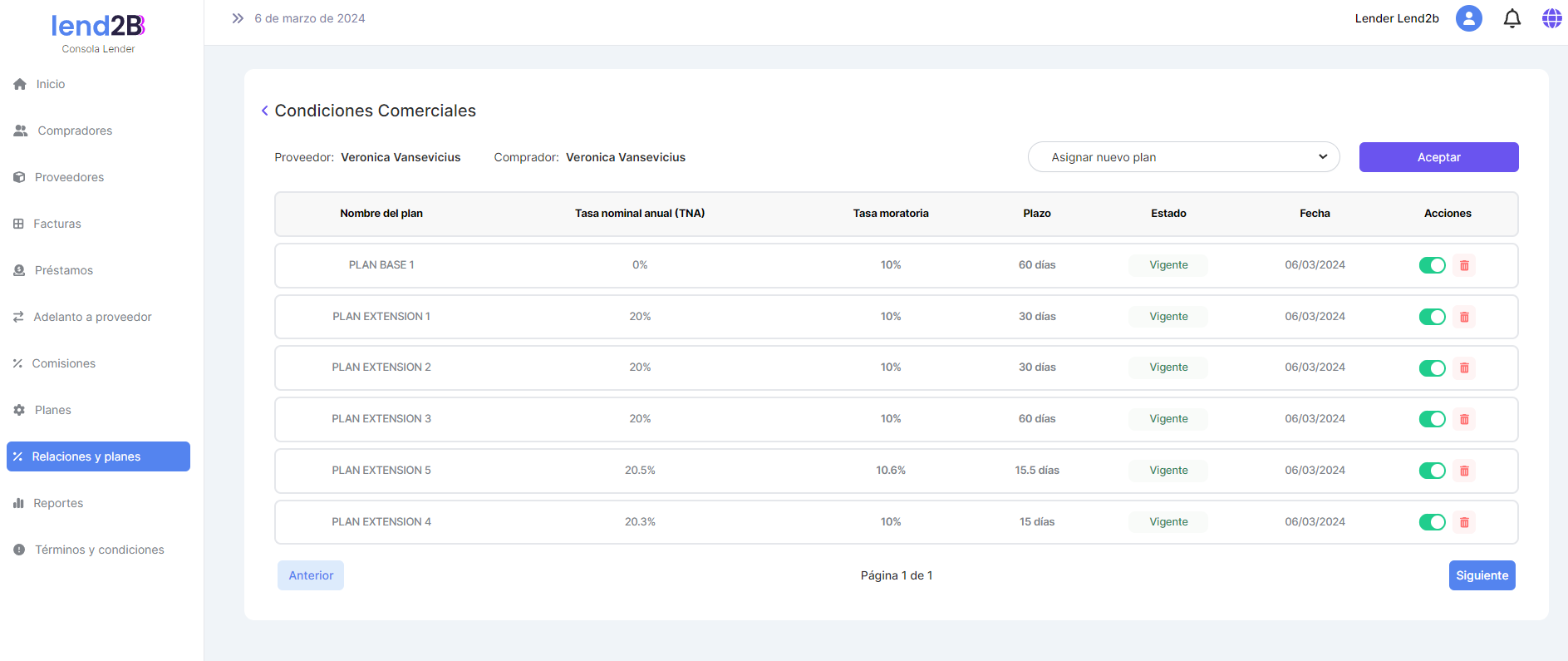1568x661 pixels.
Task: Open Facturas in the sidebar
Action: pyautogui.click(x=57, y=224)
